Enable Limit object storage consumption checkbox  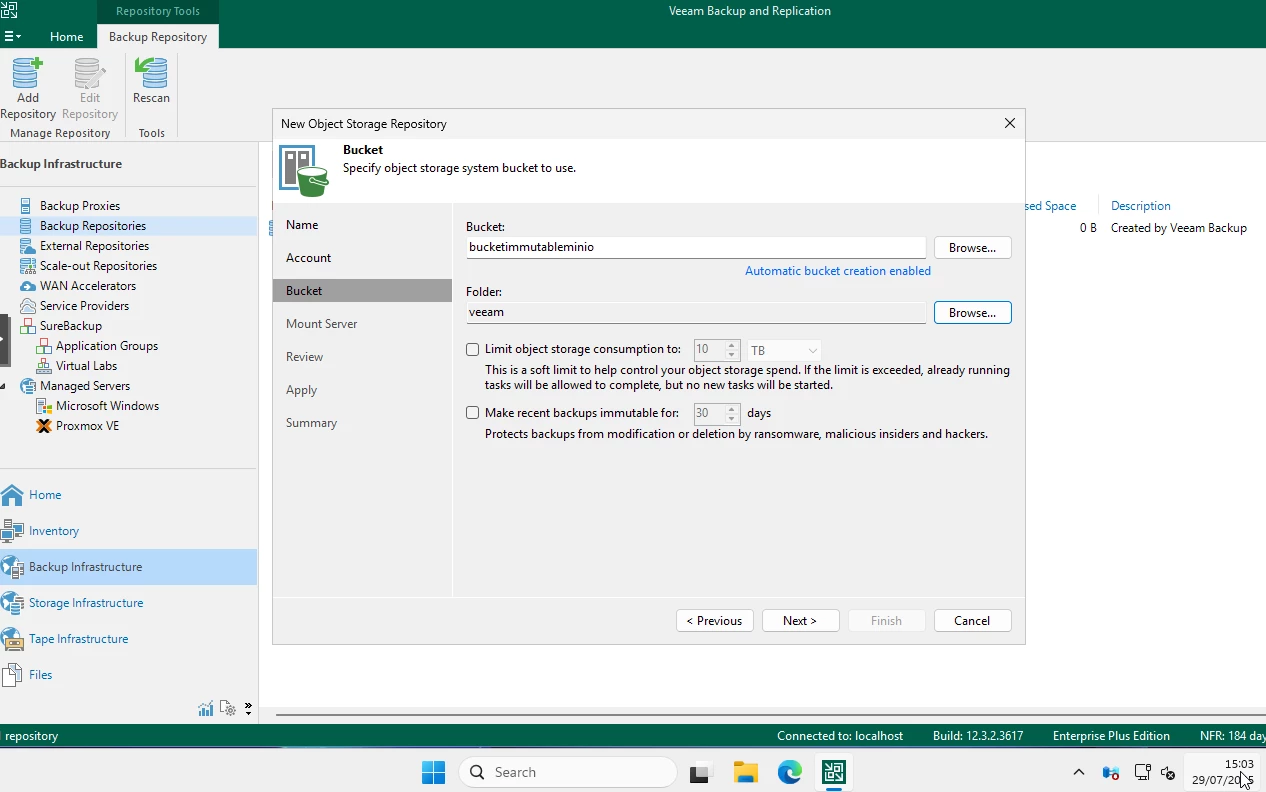point(473,350)
